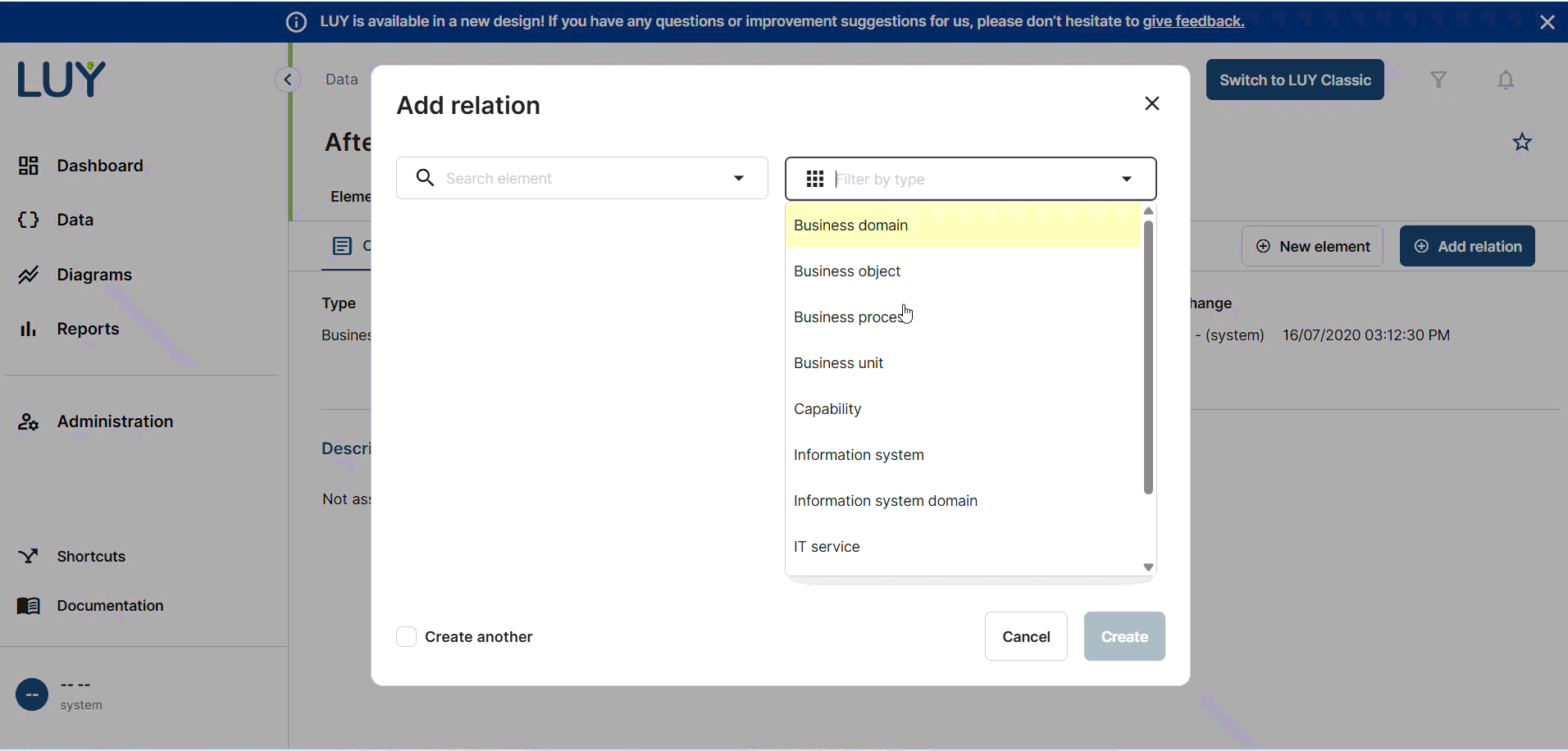Choose Information system type option
This screenshot has height=751, width=1568.
pyautogui.click(x=859, y=455)
